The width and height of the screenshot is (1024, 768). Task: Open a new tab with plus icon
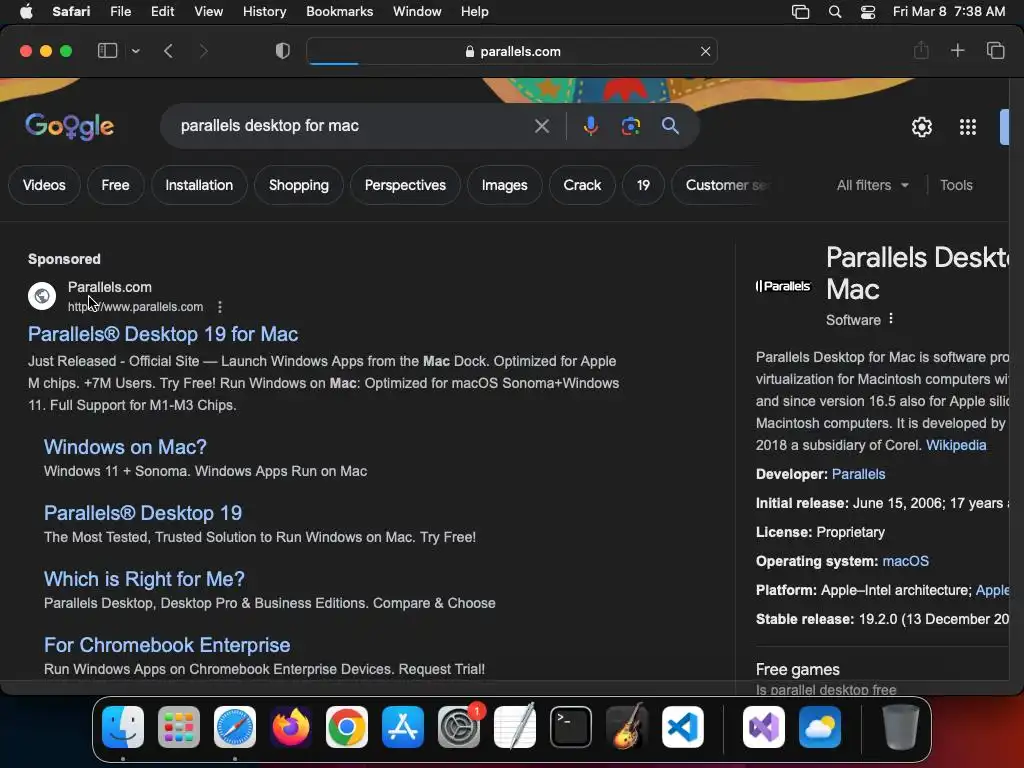point(957,50)
